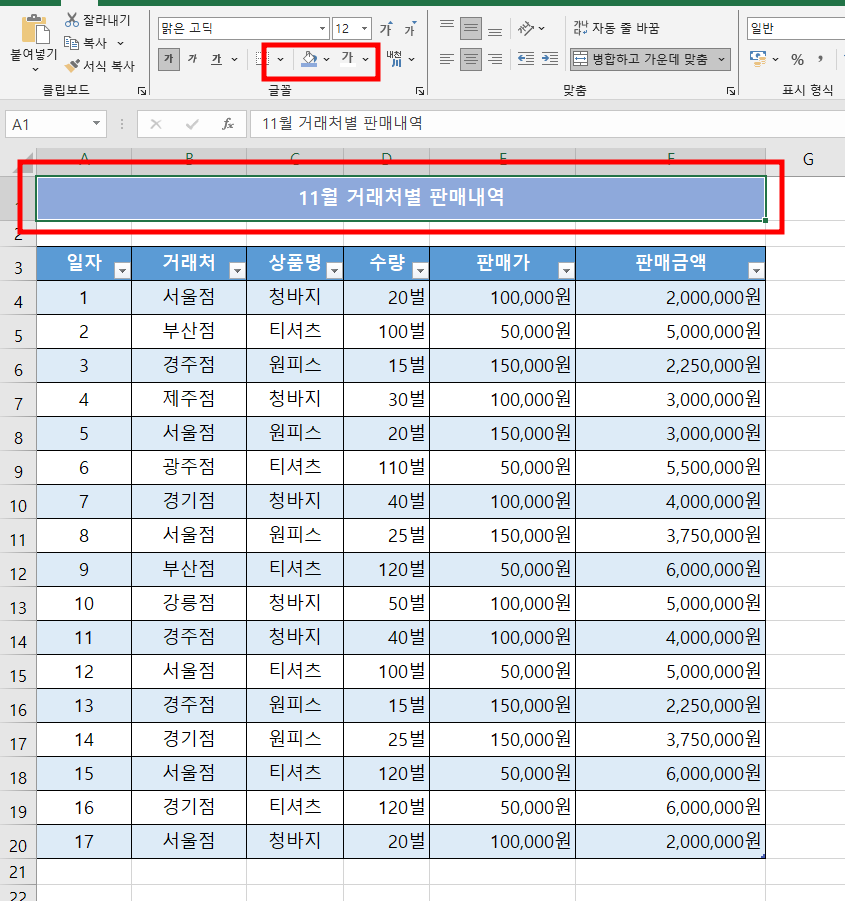Select cell with 110벌

[387, 467]
